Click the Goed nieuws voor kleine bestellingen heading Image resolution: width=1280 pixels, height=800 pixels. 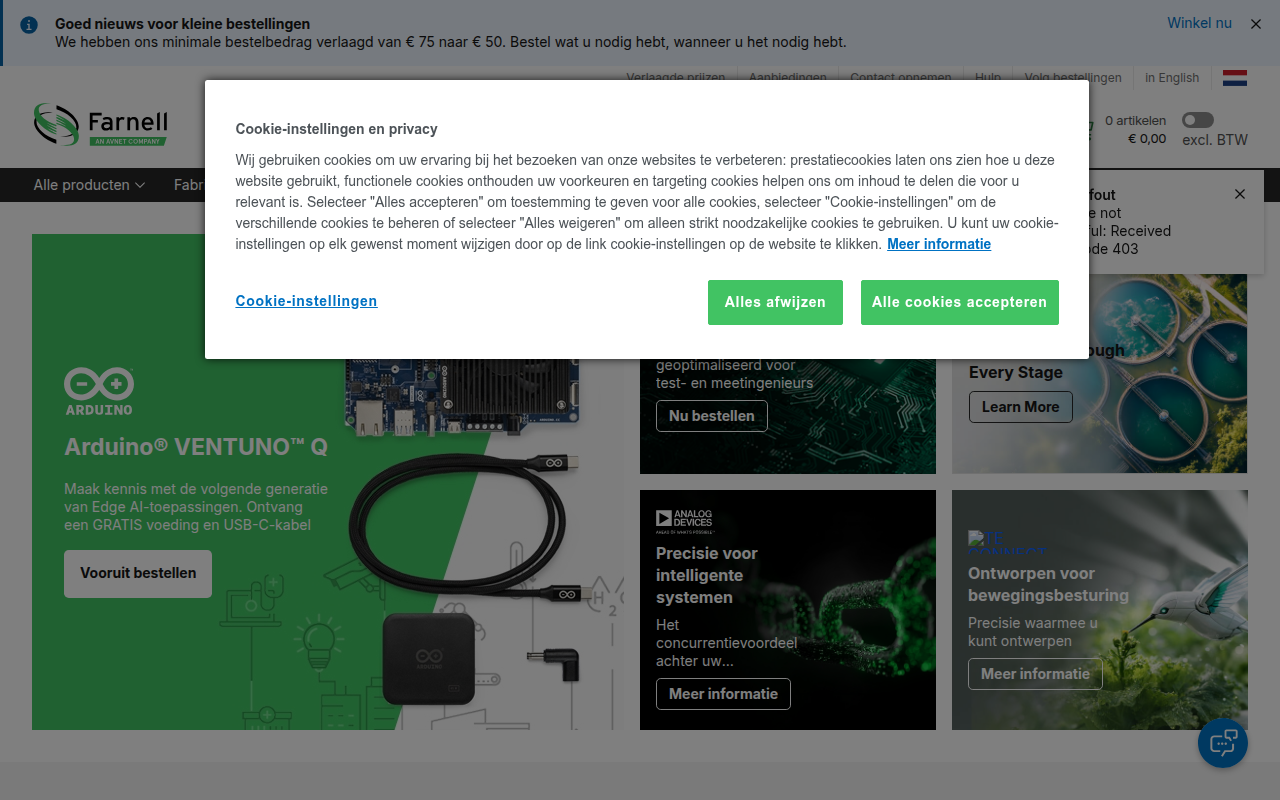pos(182,24)
